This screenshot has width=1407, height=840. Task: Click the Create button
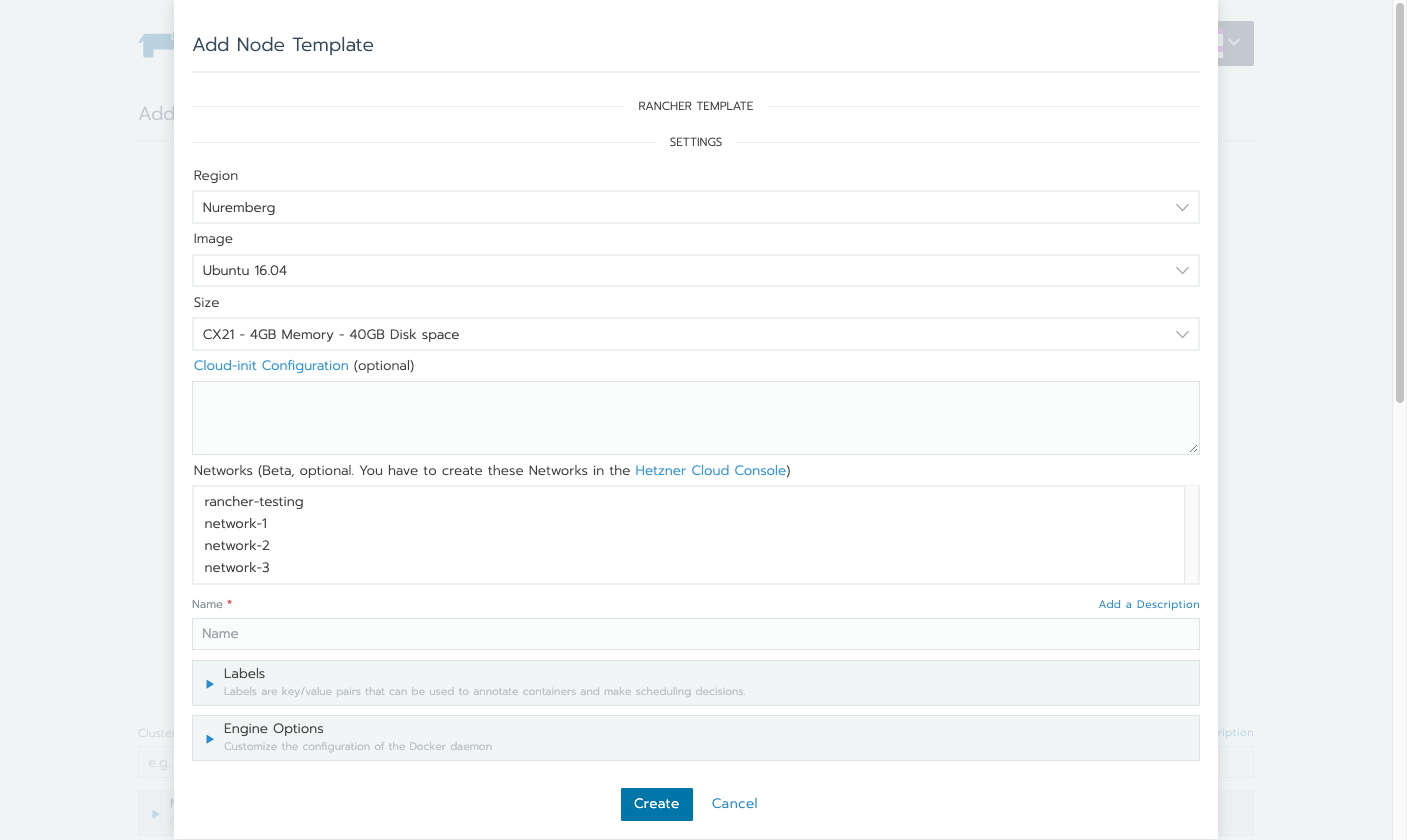pos(656,804)
